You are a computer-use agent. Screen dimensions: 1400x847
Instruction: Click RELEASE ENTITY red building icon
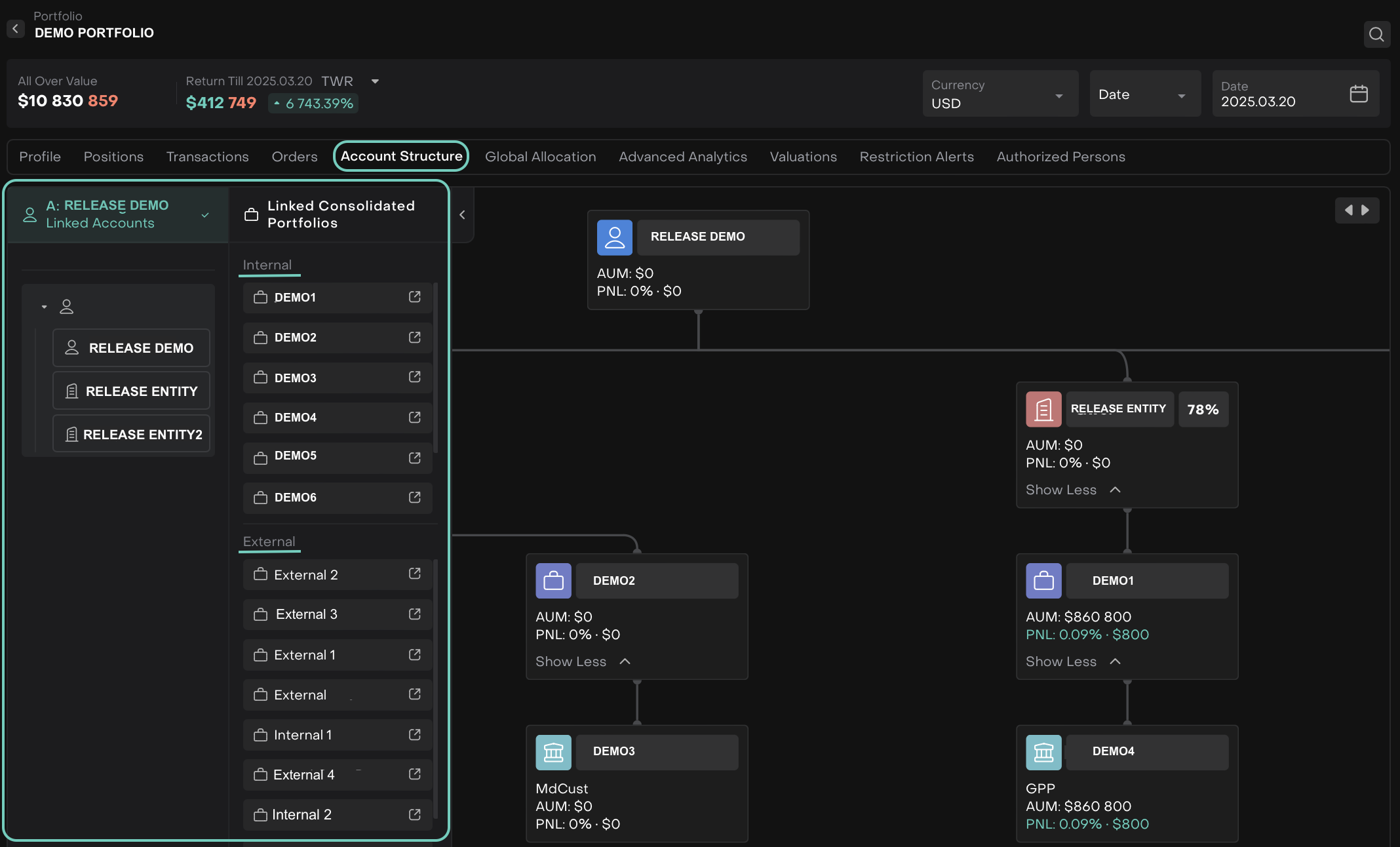1043,409
